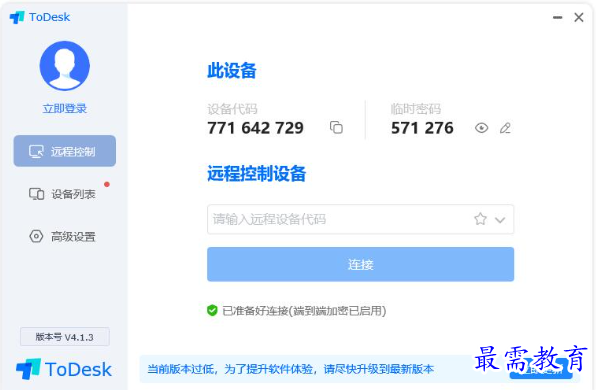Select the 远程控制 sidebar tab

click(x=65, y=151)
